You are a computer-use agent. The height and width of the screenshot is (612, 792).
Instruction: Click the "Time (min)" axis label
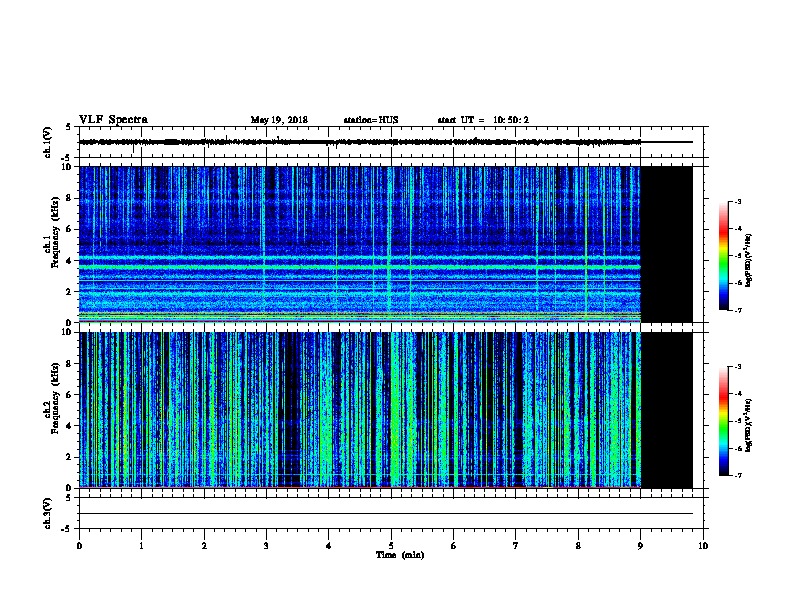pyautogui.click(x=400, y=555)
